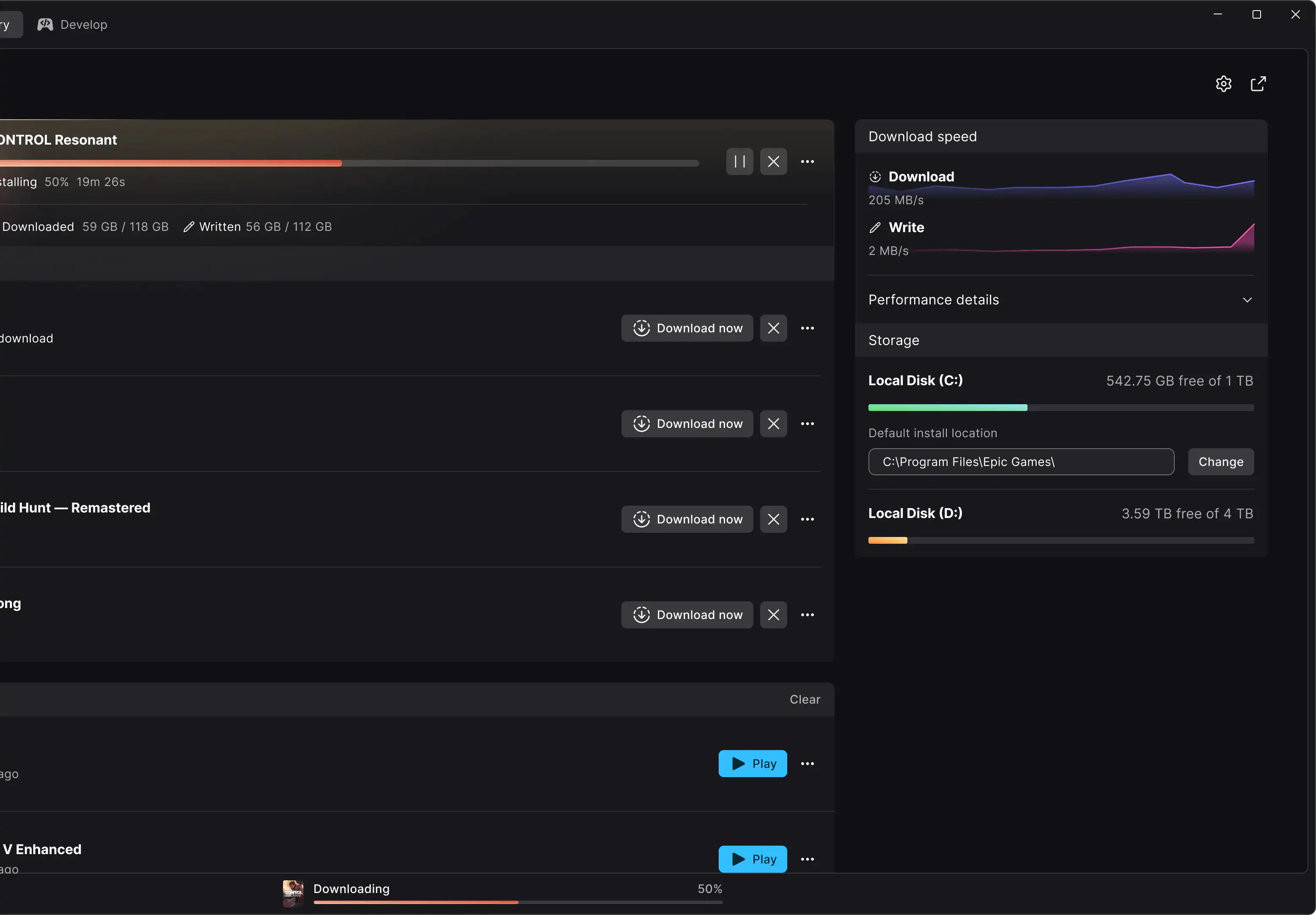Cancel the CONTROL Resonant installation
This screenshot has height=915, width=1316.
pyautogui.click(x=773, y=162)
